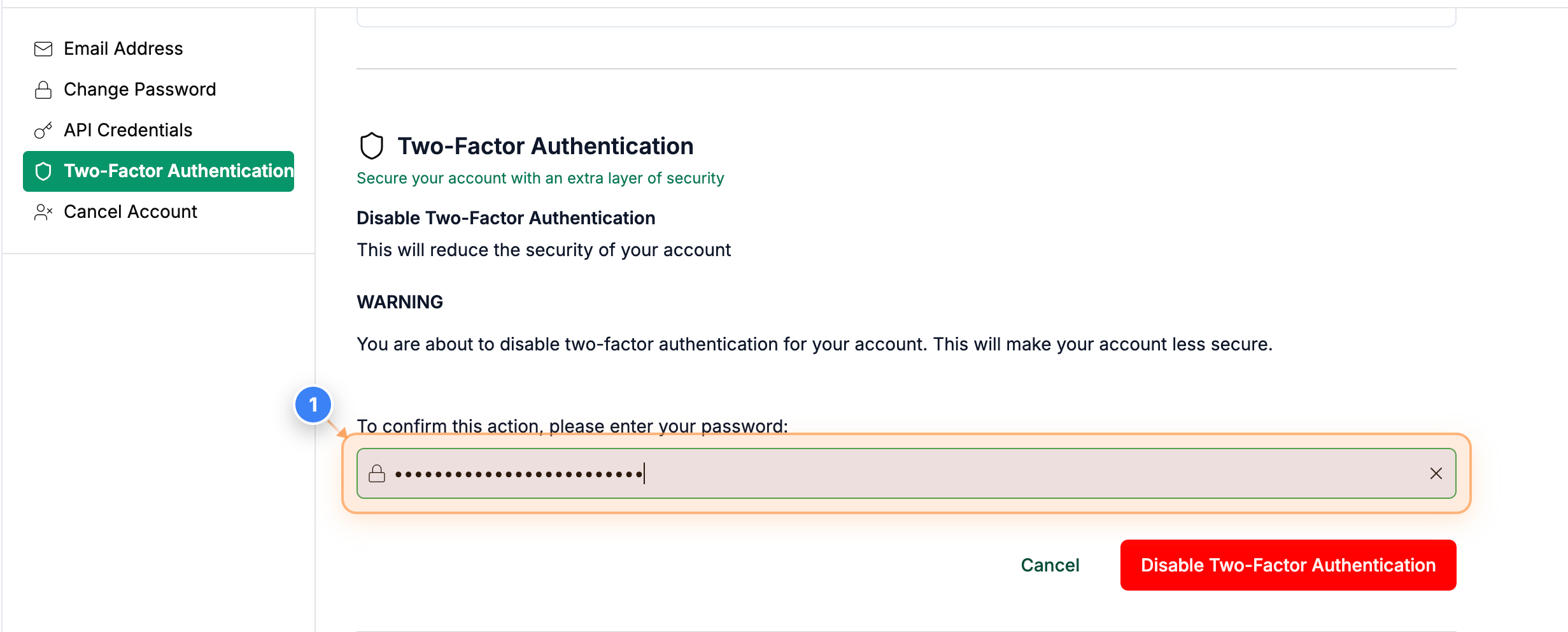The width and height of the screenshot is (1568, 632).
Task: Click the blue step 1 badge
Action: (x=313, y=405)
